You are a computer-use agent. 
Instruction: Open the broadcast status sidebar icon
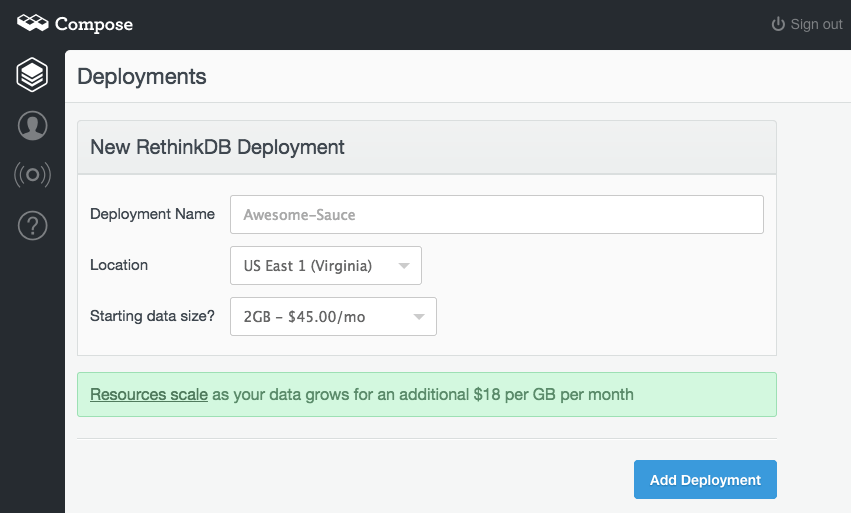click(x=32, y=176)
